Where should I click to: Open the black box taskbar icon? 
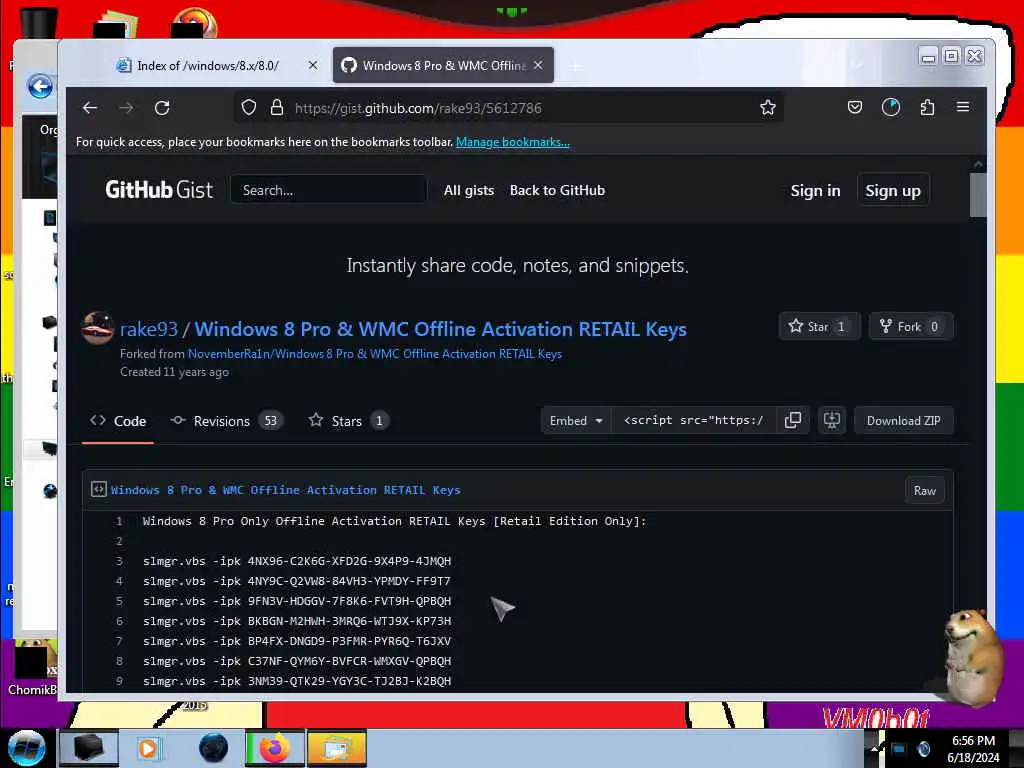click(x=88, y=748)
